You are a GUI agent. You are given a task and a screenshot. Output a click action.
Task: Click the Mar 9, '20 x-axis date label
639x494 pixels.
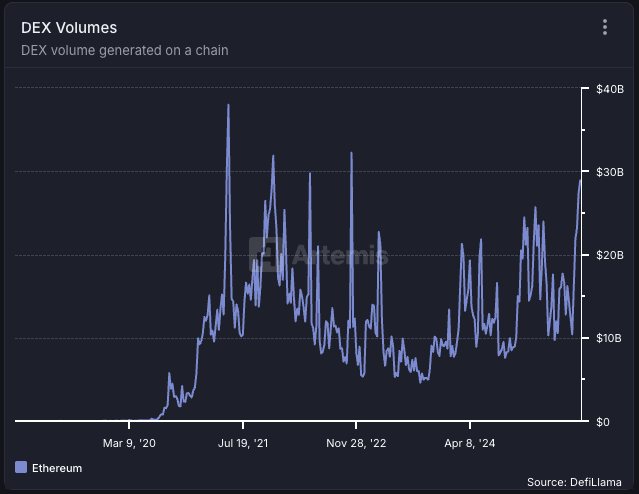click(129, 443)
